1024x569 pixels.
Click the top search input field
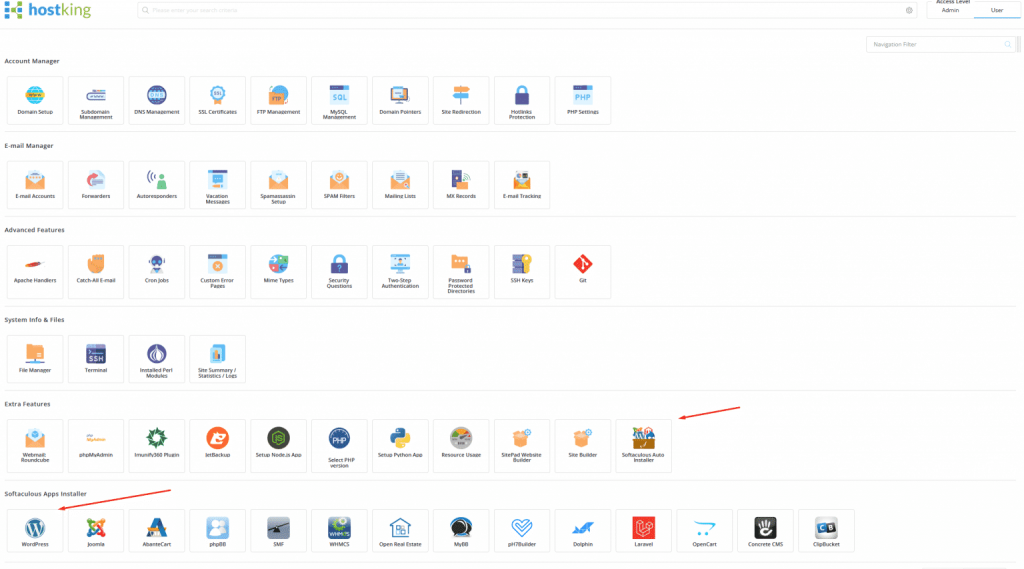coord(520,10)
